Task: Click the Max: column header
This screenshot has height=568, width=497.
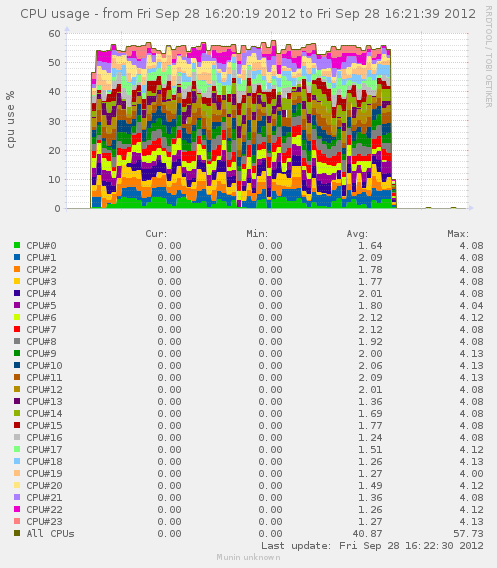Action: 458,234
